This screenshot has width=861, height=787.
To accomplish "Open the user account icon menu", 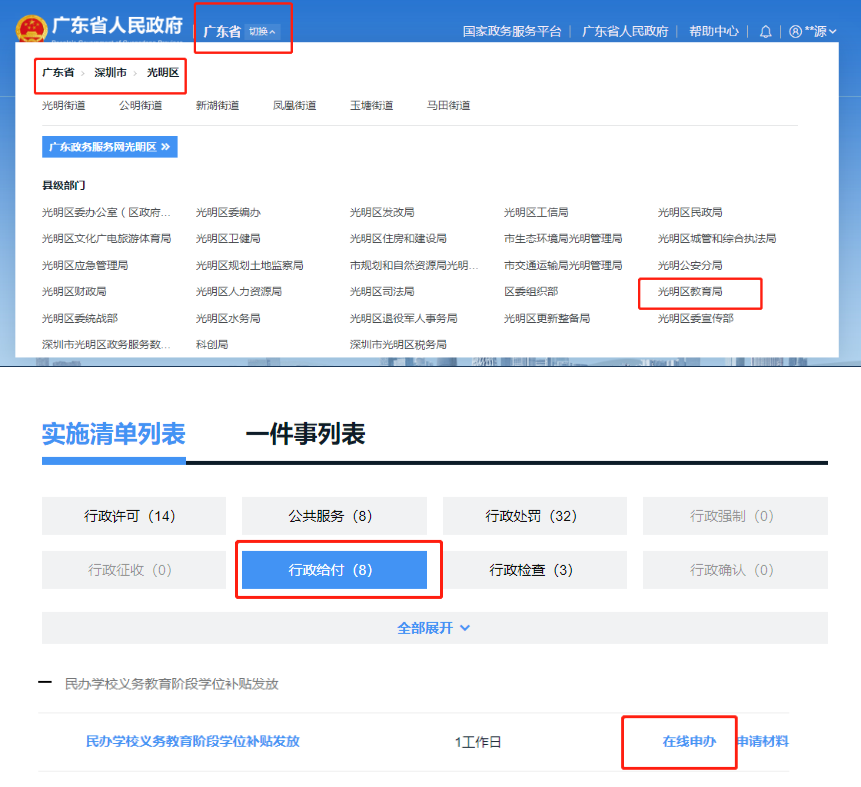I will click(809, 31).
